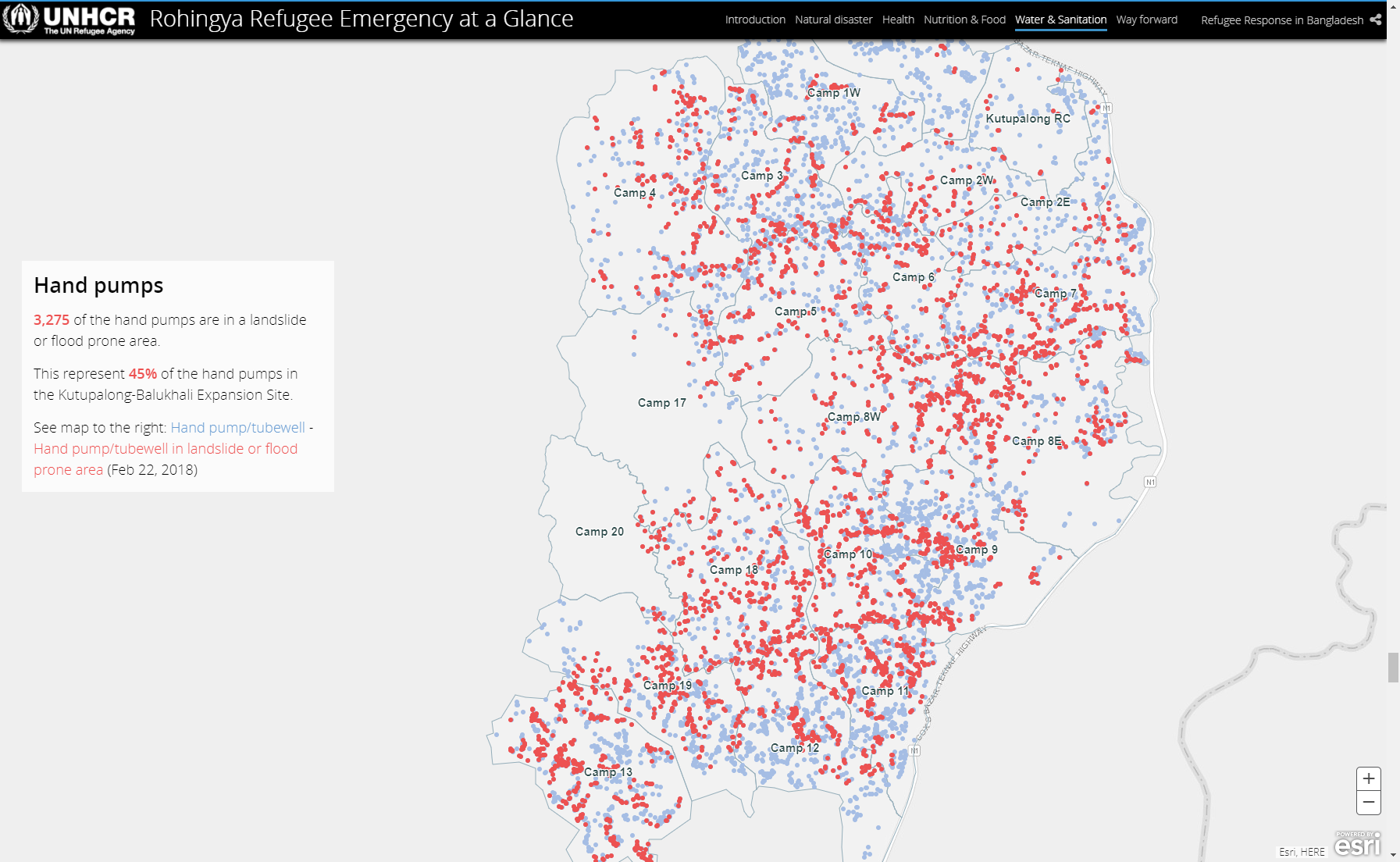The height and width of the screenshot is (862, 1400).
Task: Click the Camp 2W map label
Action: [967, 180]
